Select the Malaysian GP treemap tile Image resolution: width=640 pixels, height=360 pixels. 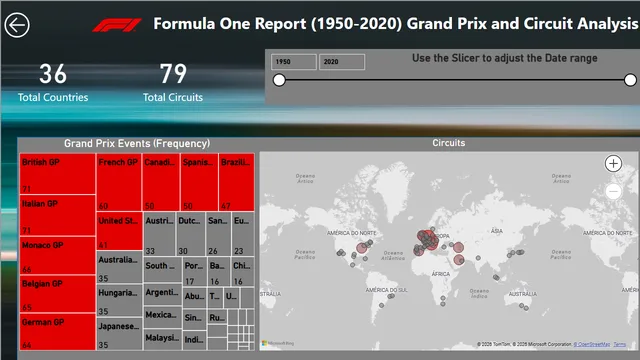[x=162, y=339]
